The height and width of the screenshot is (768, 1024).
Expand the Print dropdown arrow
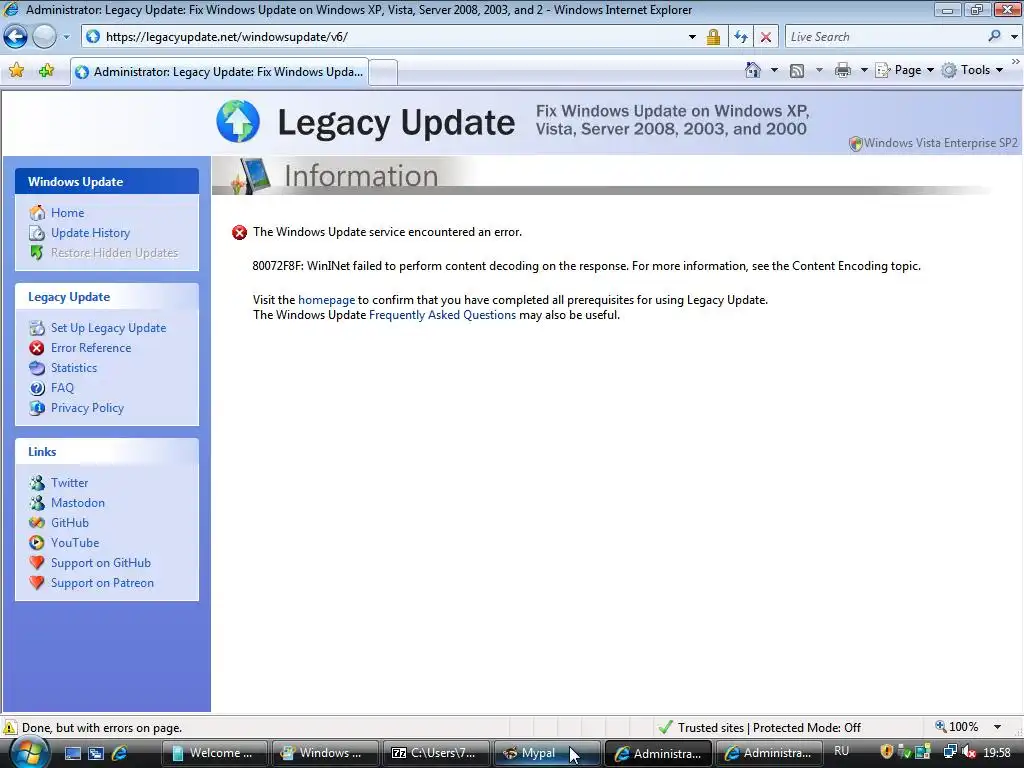point(863,70)
